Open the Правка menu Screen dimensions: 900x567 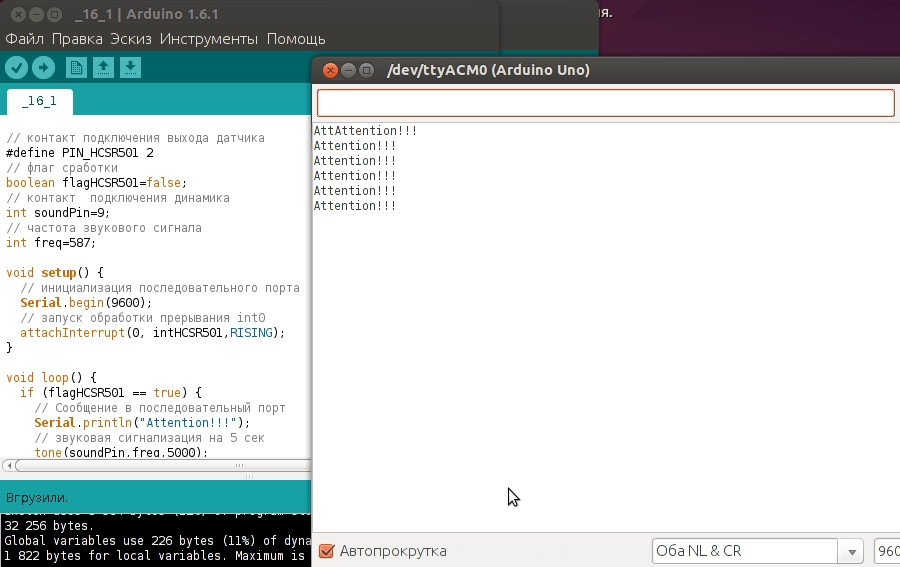(77, 39)
